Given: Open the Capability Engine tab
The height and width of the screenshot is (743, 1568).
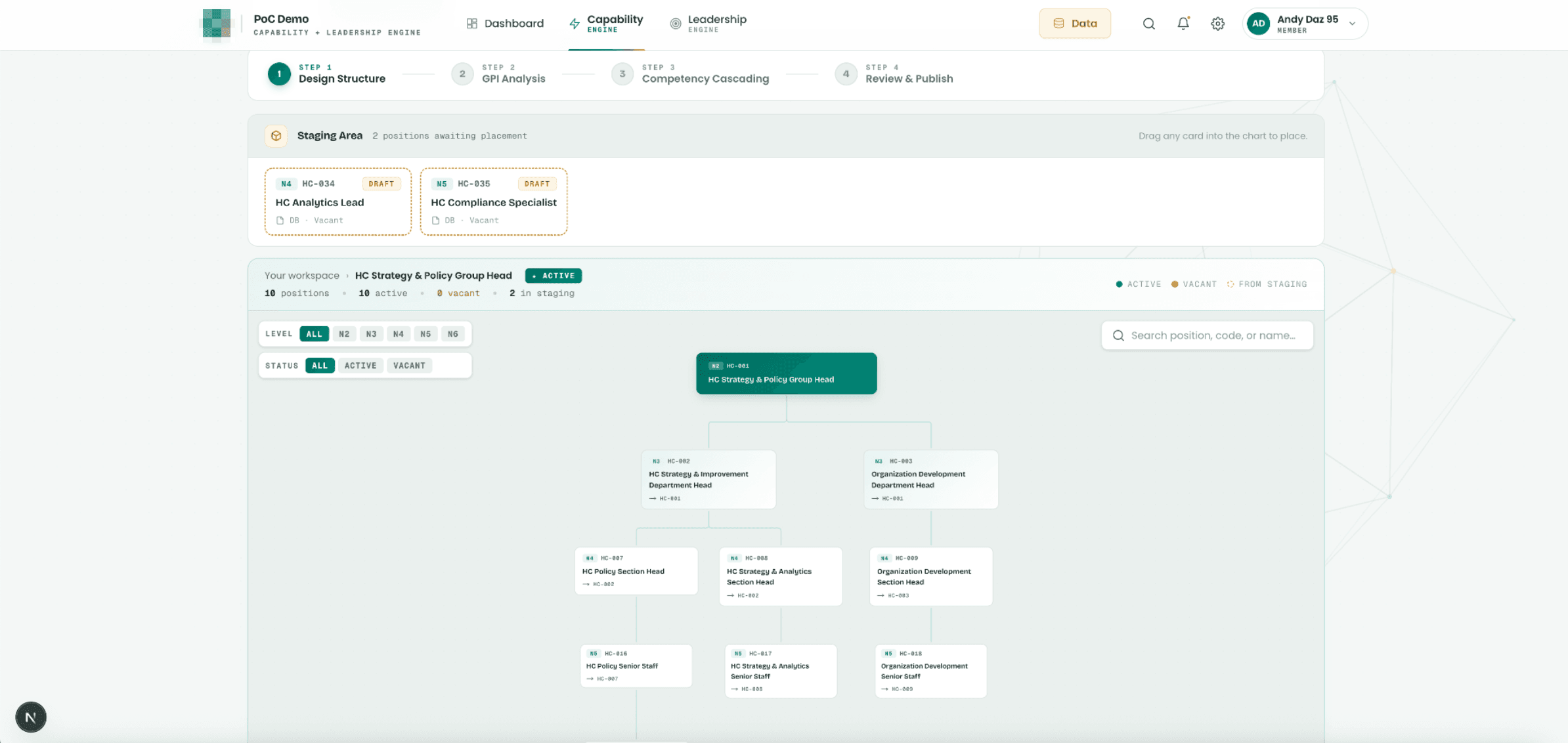Looking at the screenshot, I should (606, 24).
